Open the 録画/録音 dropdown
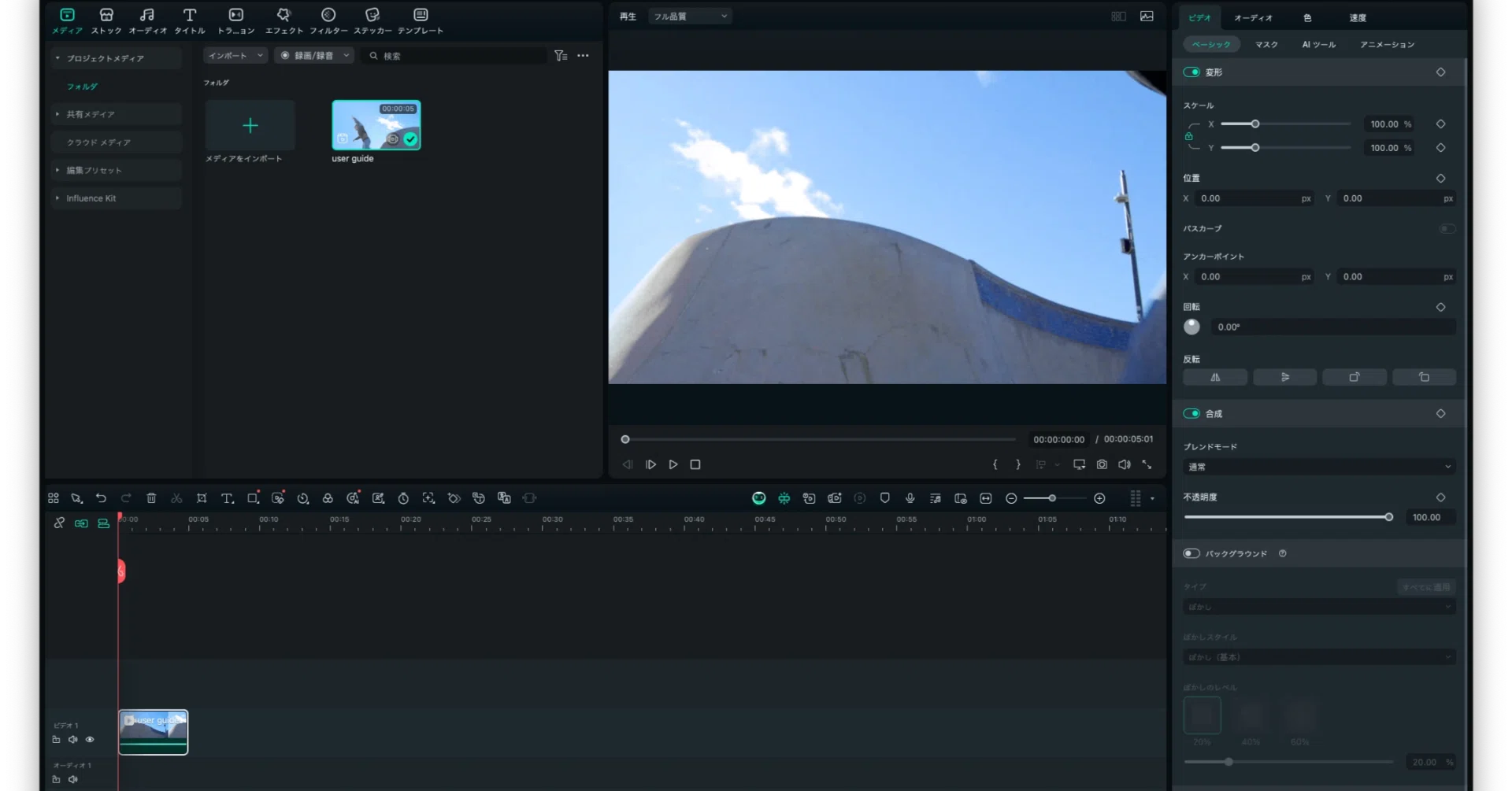The image size is (1512, 791). click(313, 56)
